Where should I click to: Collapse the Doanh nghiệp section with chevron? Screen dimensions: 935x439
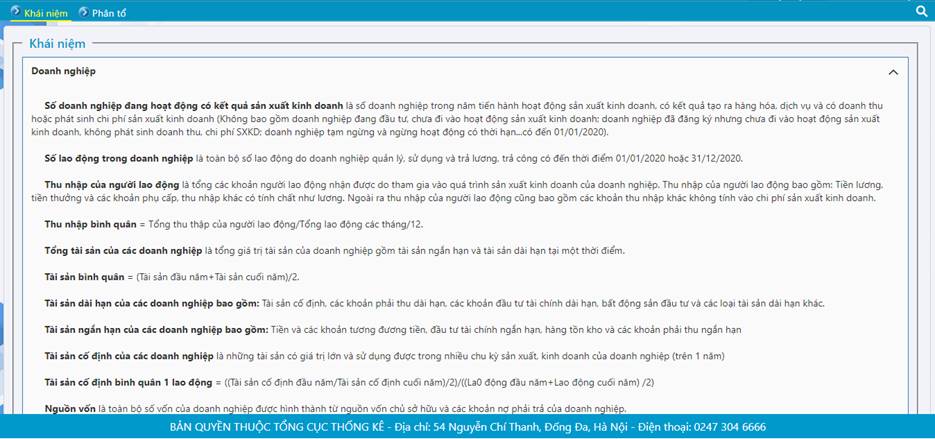tap(893, 72)
